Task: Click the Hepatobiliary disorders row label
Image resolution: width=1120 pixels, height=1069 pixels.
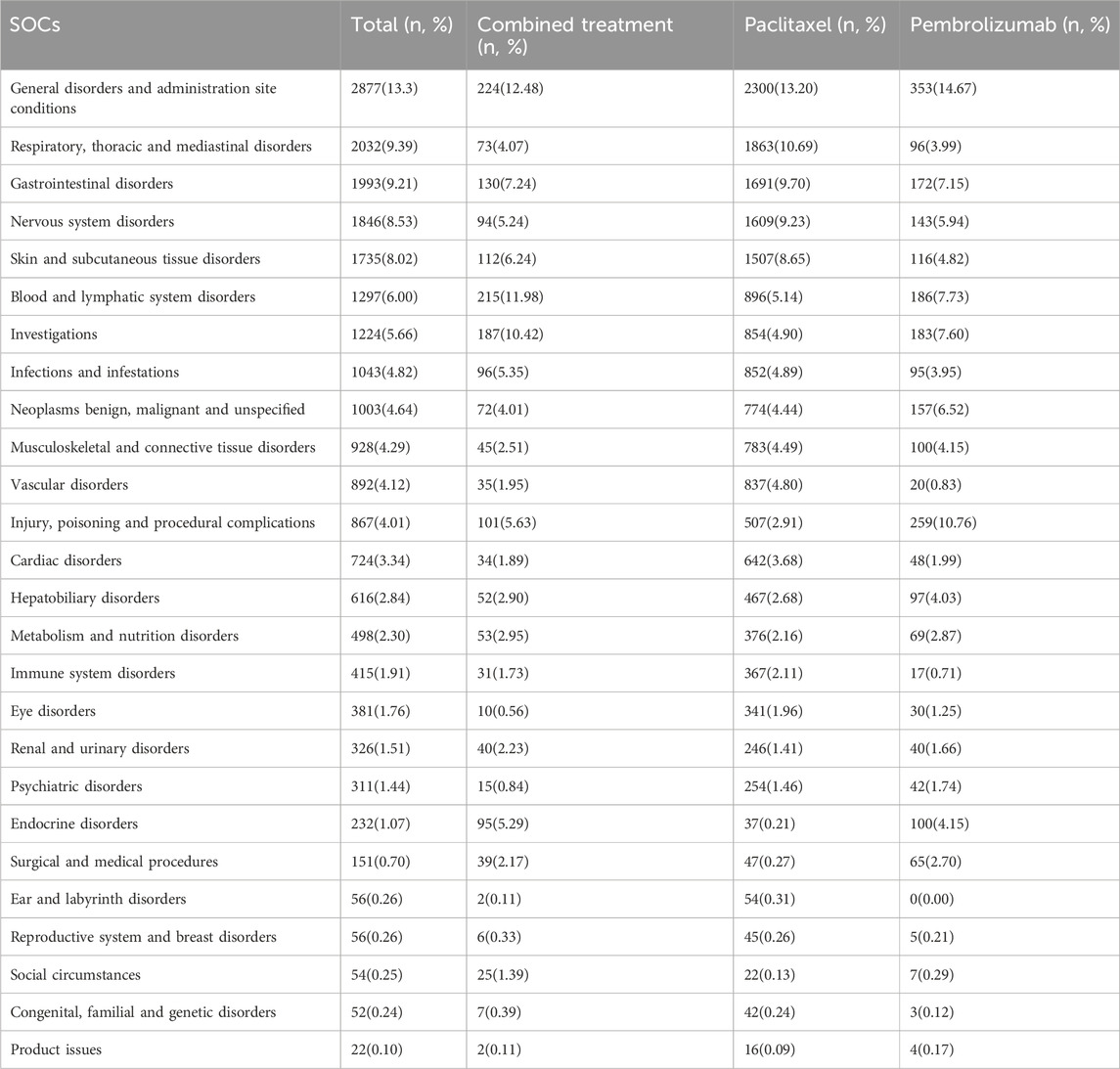Action: tap(85, 599)
